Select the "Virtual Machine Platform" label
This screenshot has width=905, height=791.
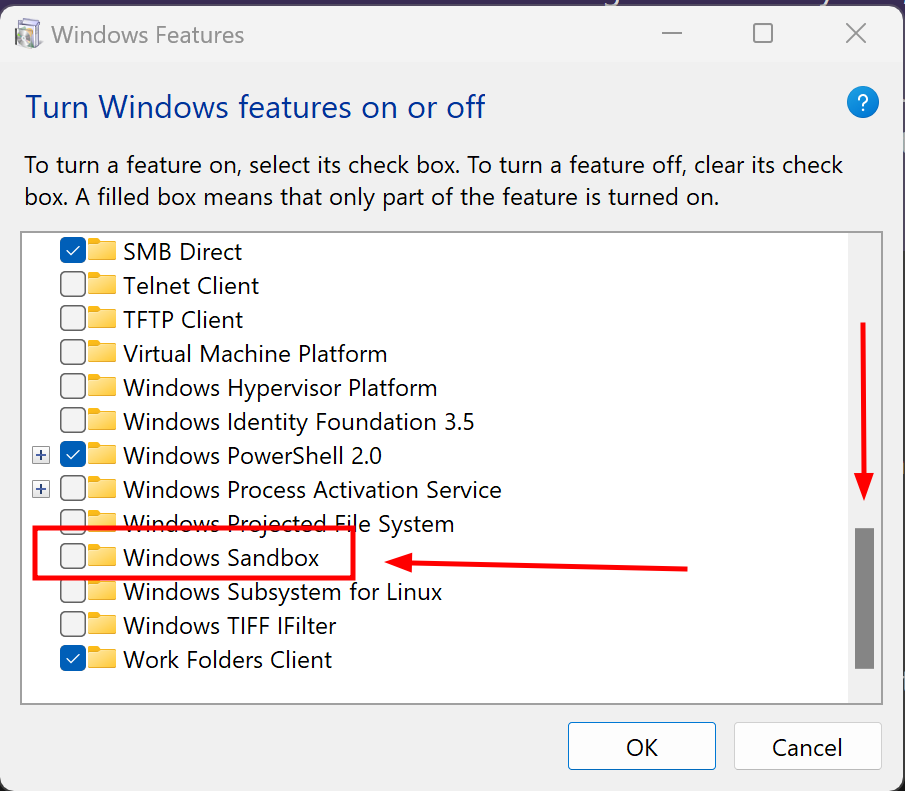(255, 354)
